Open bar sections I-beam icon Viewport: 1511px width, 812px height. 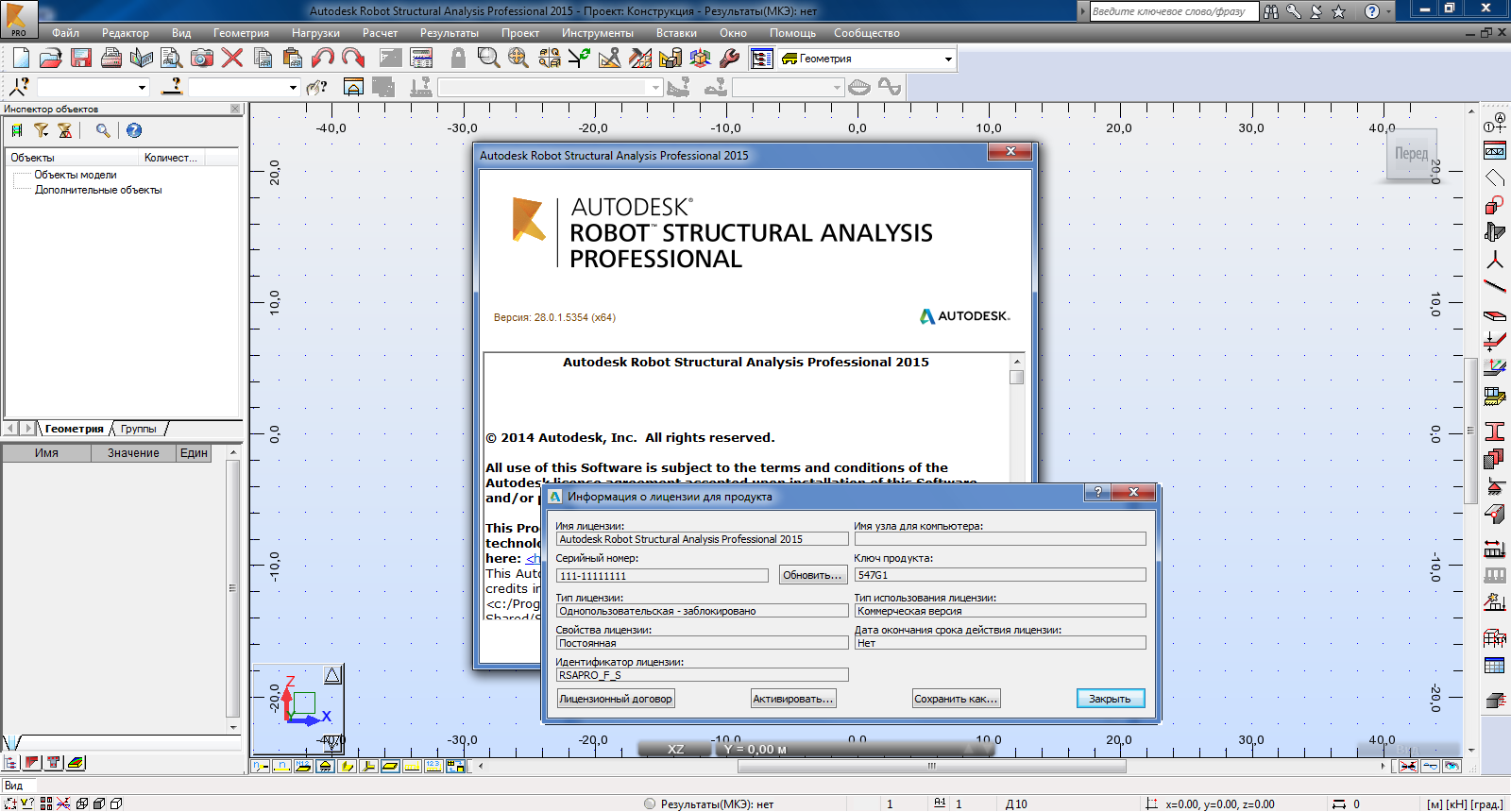coord(1495,431)
